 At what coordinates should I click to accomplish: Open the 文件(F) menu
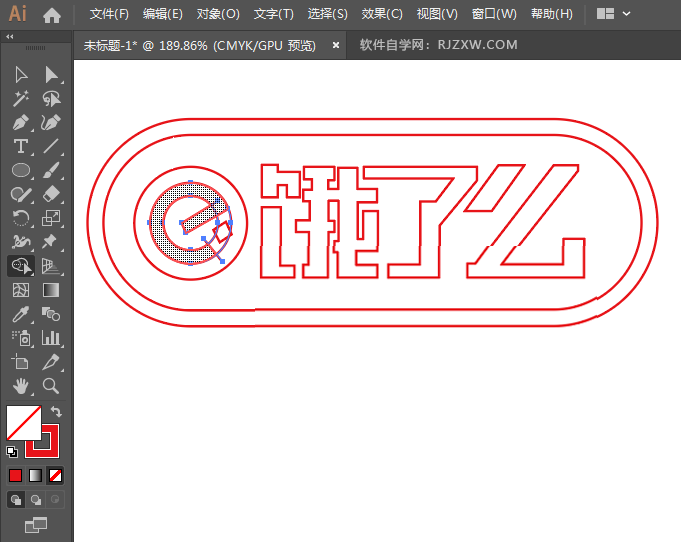(109, 14)
